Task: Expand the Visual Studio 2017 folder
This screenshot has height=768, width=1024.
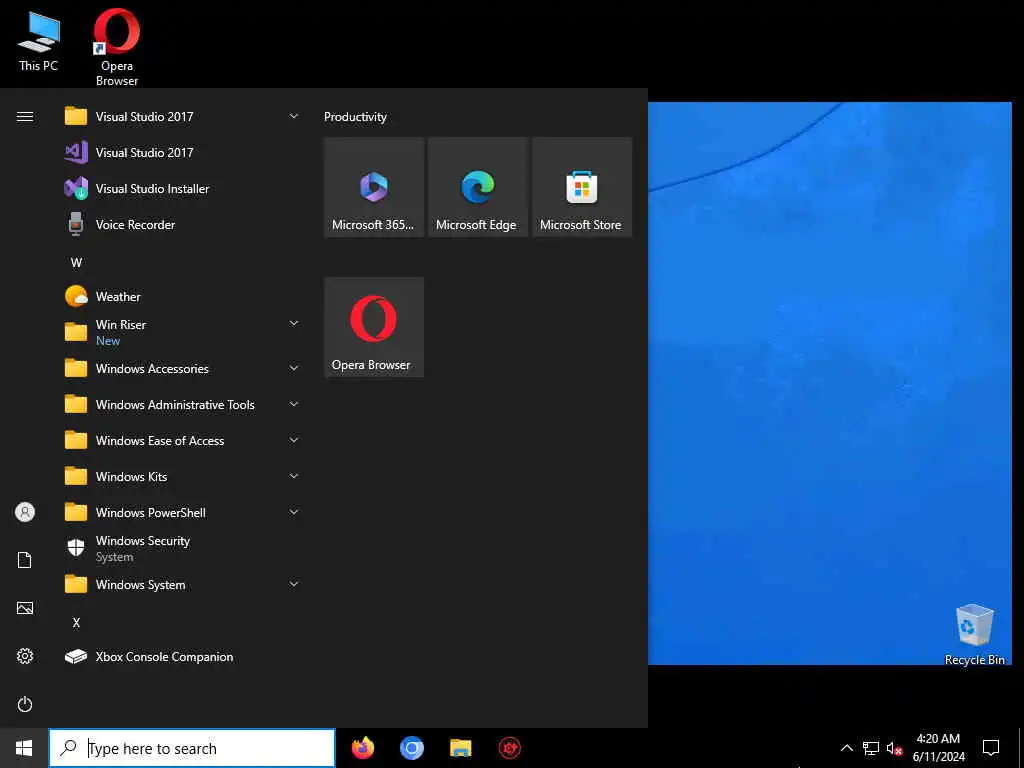Action: tap(182, 116)
